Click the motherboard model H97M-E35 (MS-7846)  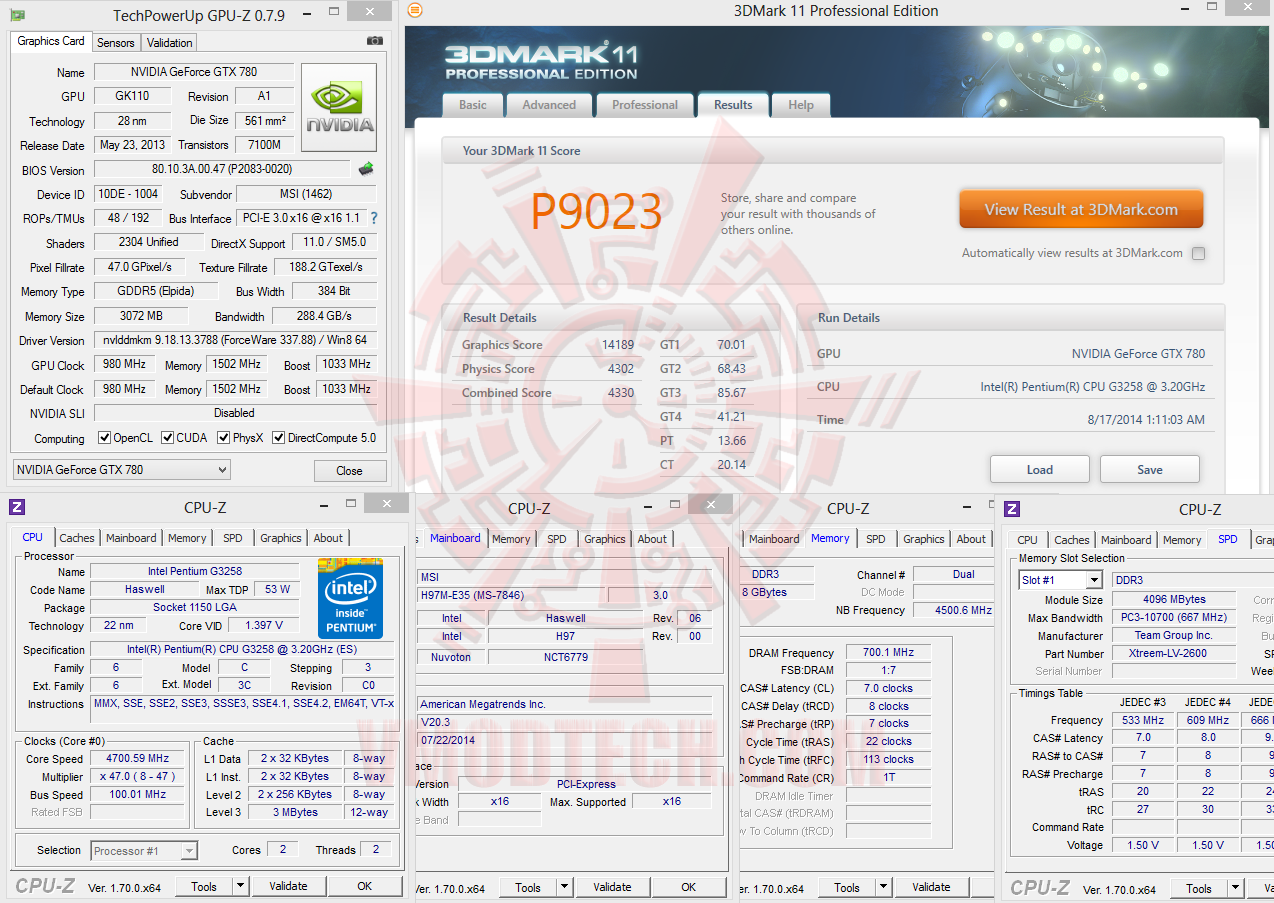[x=510, y=595]
